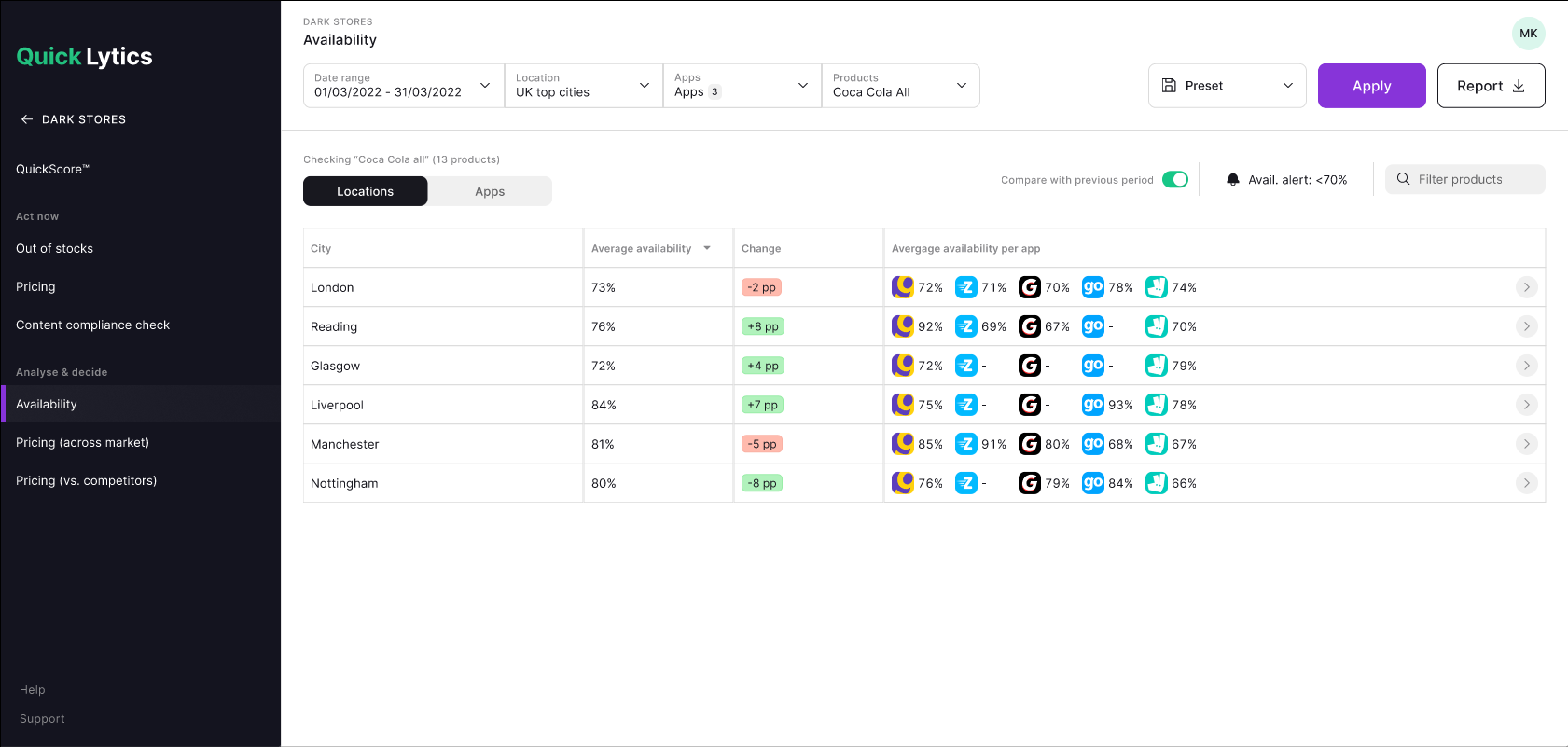Open the Products dropdown showing Coca Cola All
Screen dimensions: 1568x747
[x=901, y=86]
